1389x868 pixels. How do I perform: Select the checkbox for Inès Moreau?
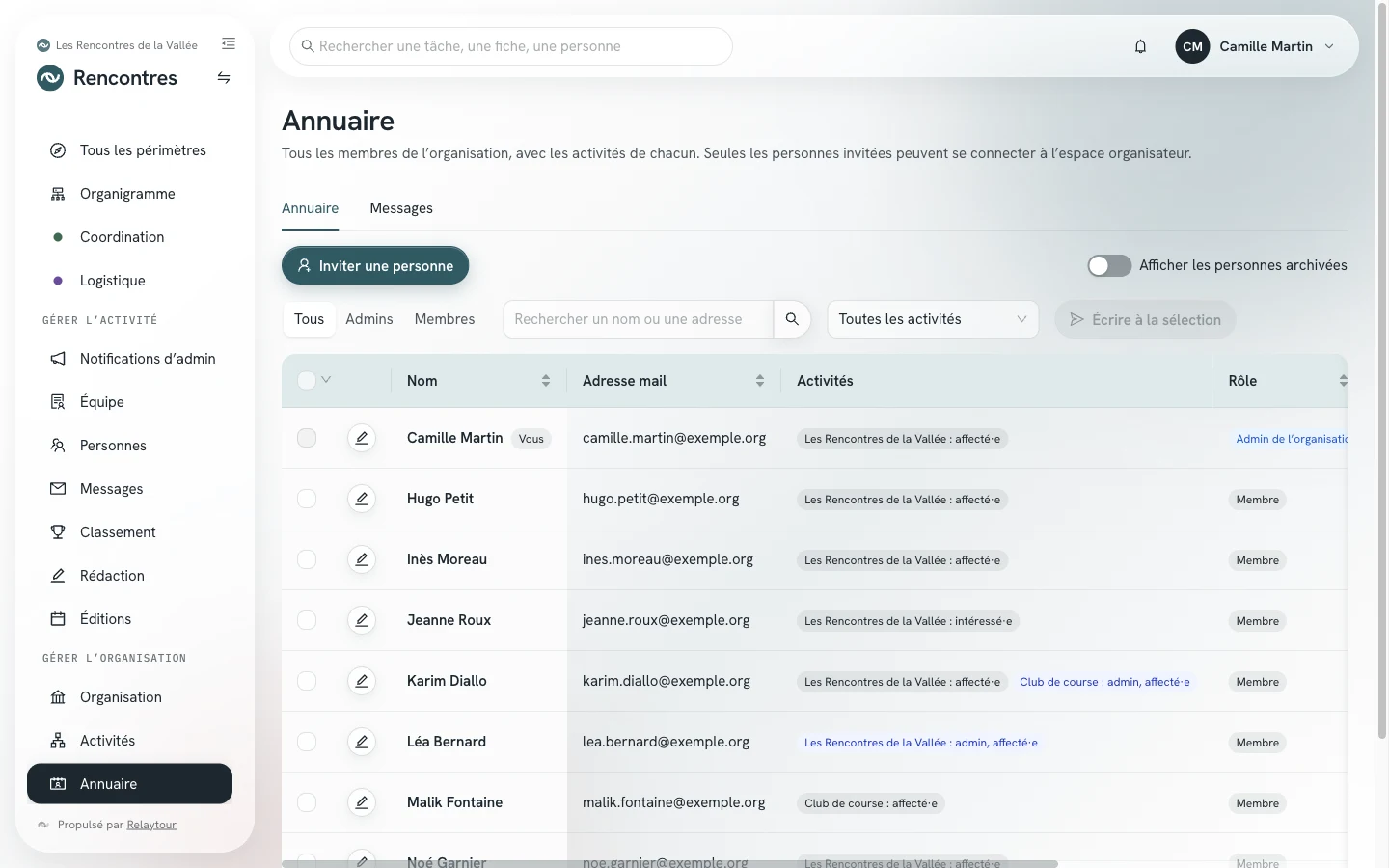pos(307,559)
